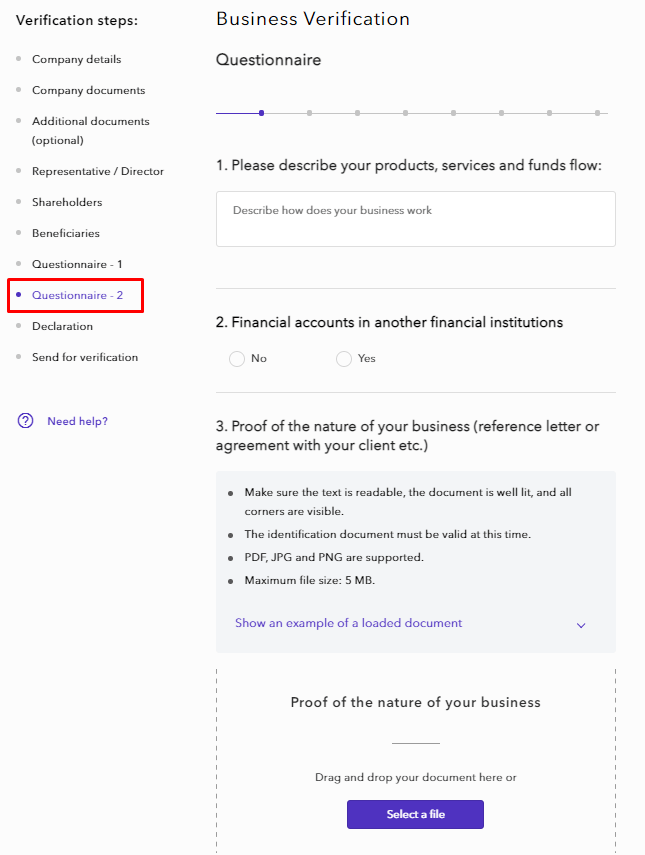Select the Questionnaire - 2 step

pos(77,295)
